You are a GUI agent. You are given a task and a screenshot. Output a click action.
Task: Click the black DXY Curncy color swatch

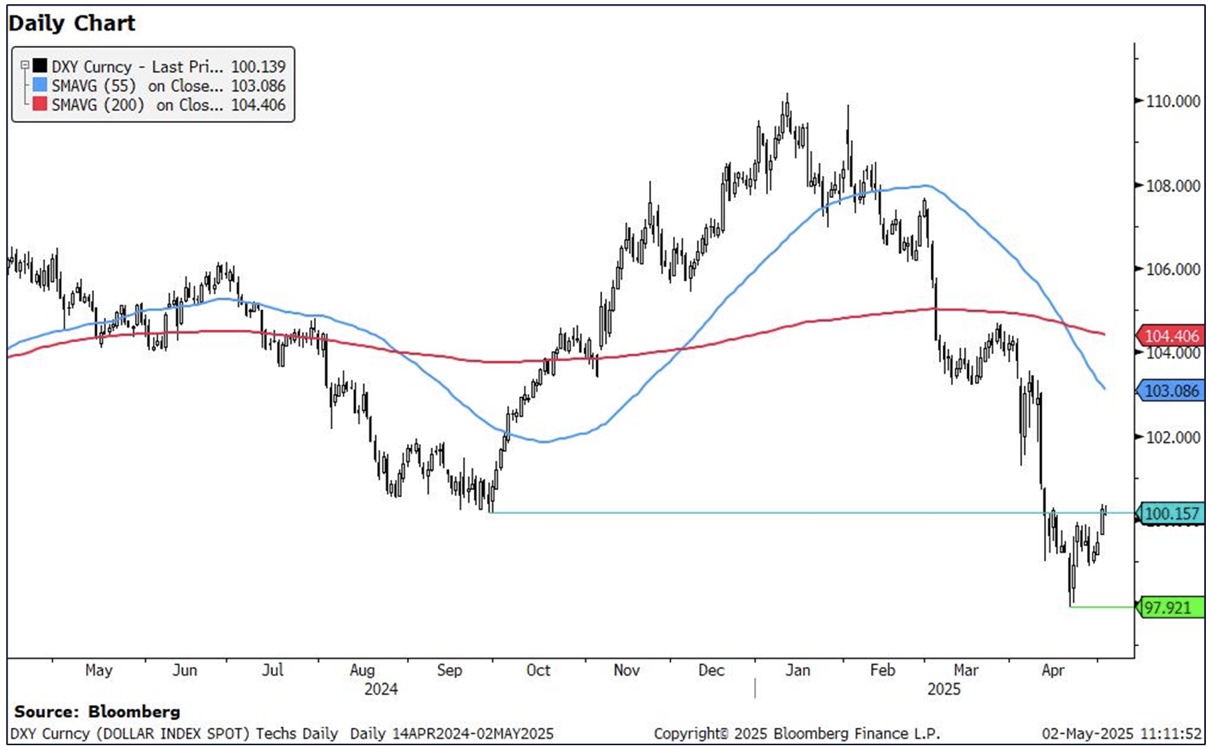click(41, 66)
